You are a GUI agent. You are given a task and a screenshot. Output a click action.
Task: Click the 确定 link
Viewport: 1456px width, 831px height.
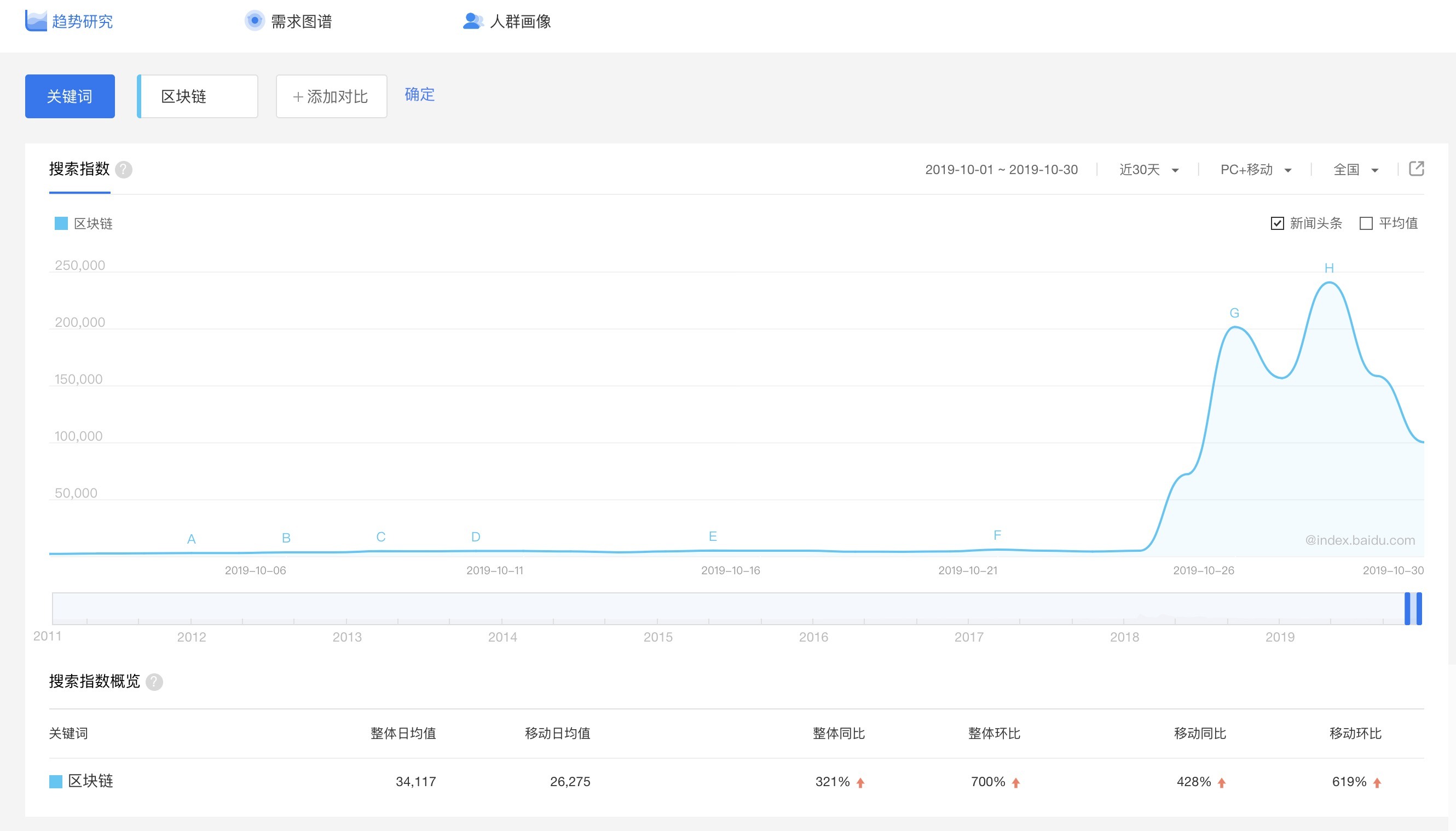click(419, 95)
